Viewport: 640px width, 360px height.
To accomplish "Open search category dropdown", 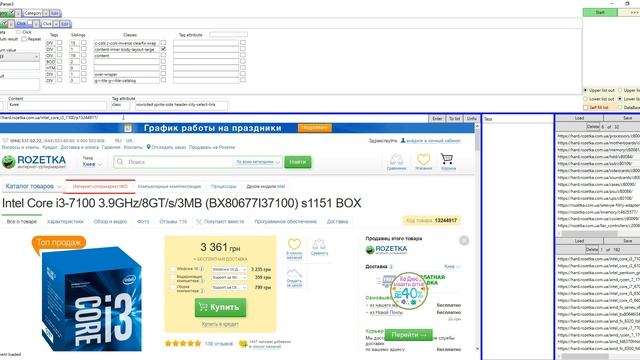I will (x=258, y=162).
